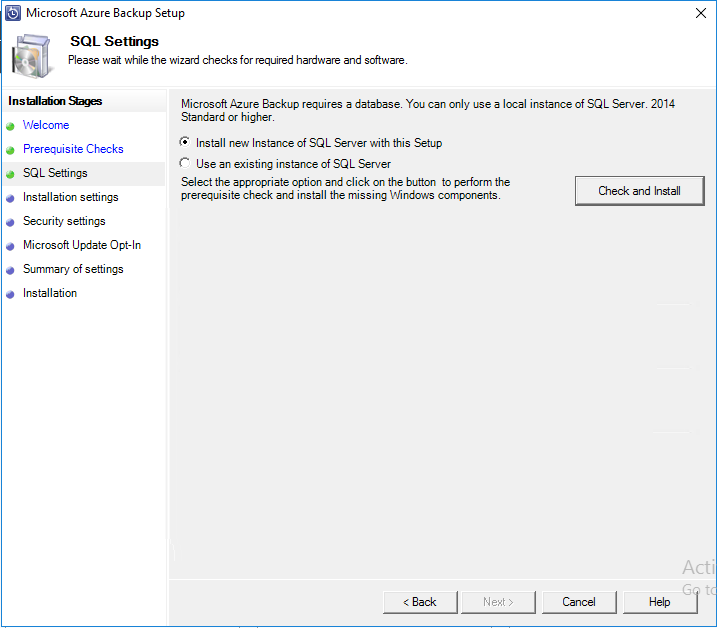Choose Use an existing instance of SQL Server

pos(185,163)
